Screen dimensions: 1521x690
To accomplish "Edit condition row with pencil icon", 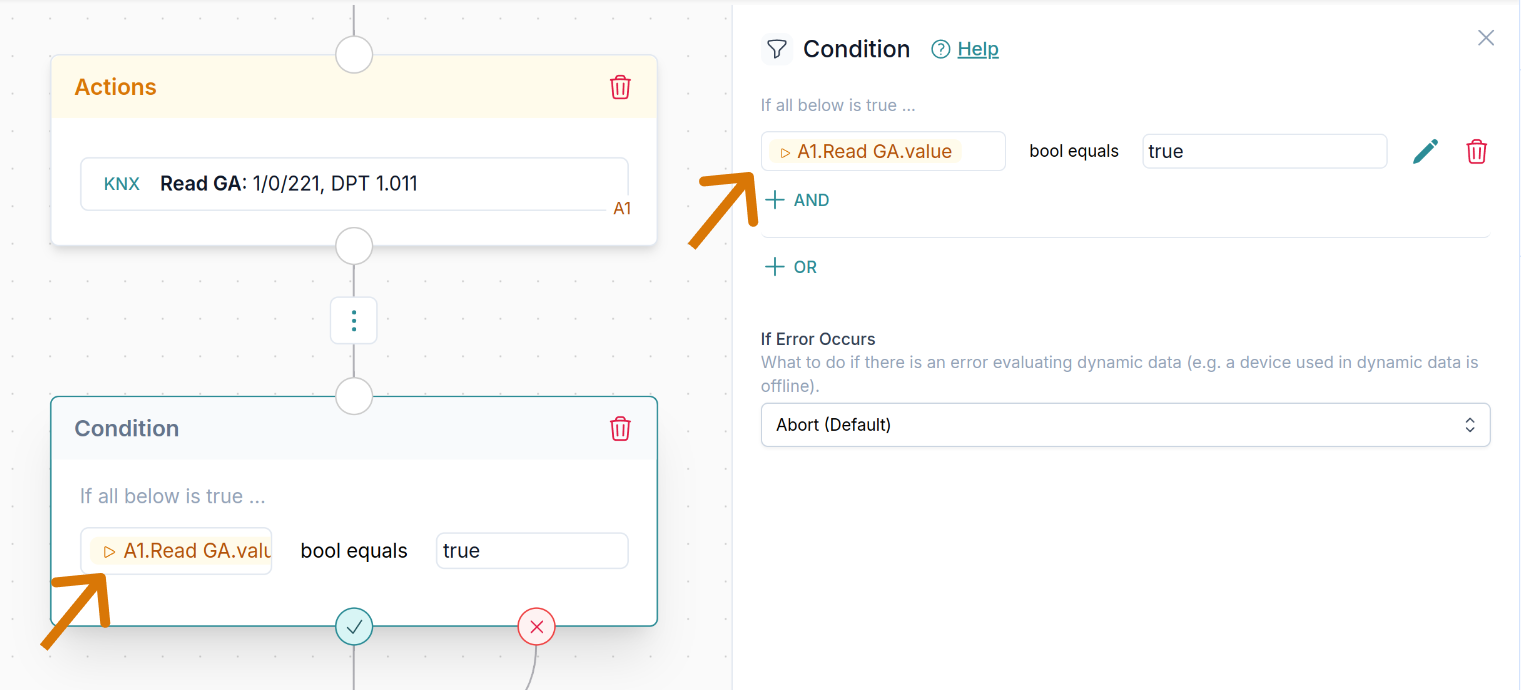I will point(1425,151).
